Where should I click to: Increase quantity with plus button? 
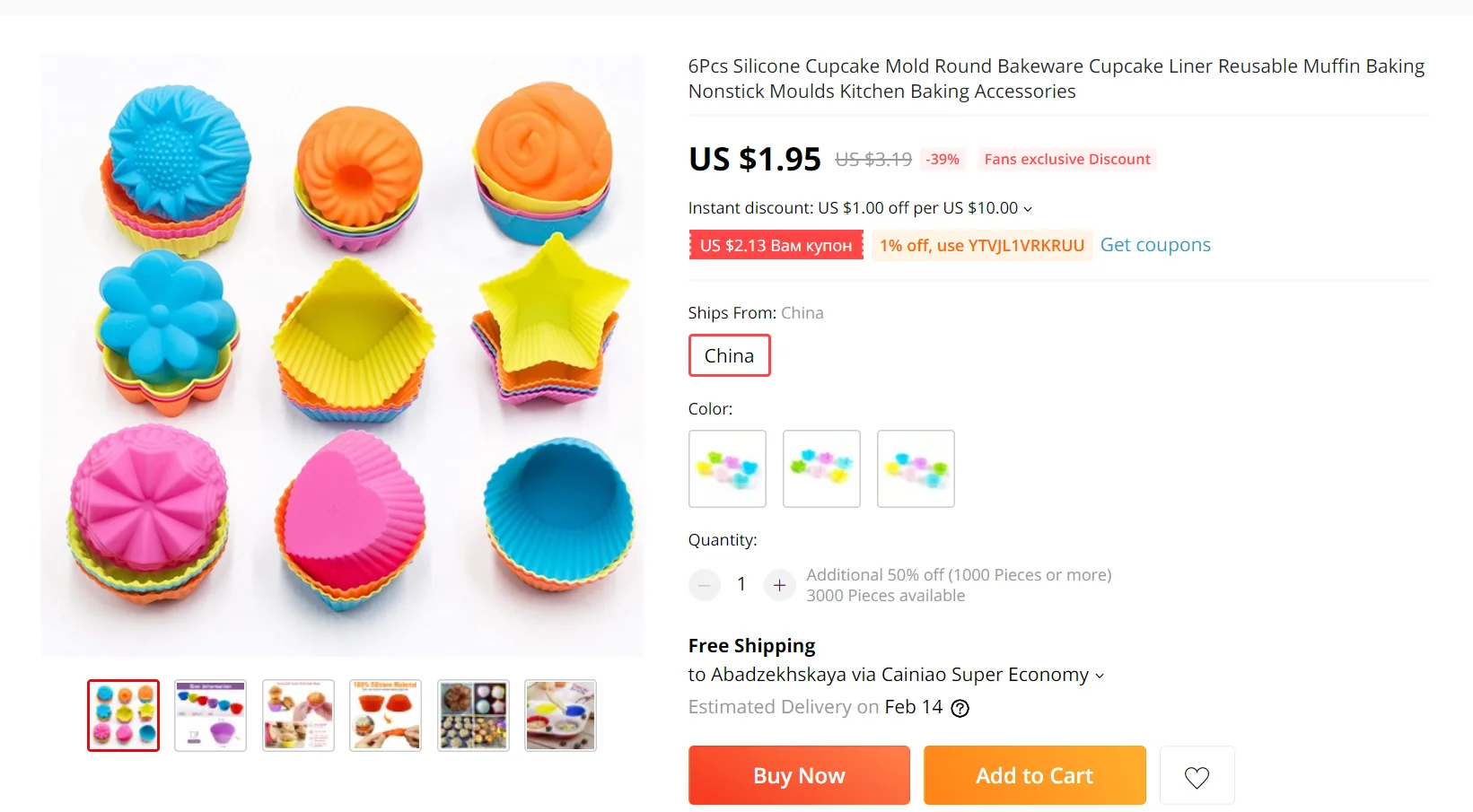pos(779,586)
